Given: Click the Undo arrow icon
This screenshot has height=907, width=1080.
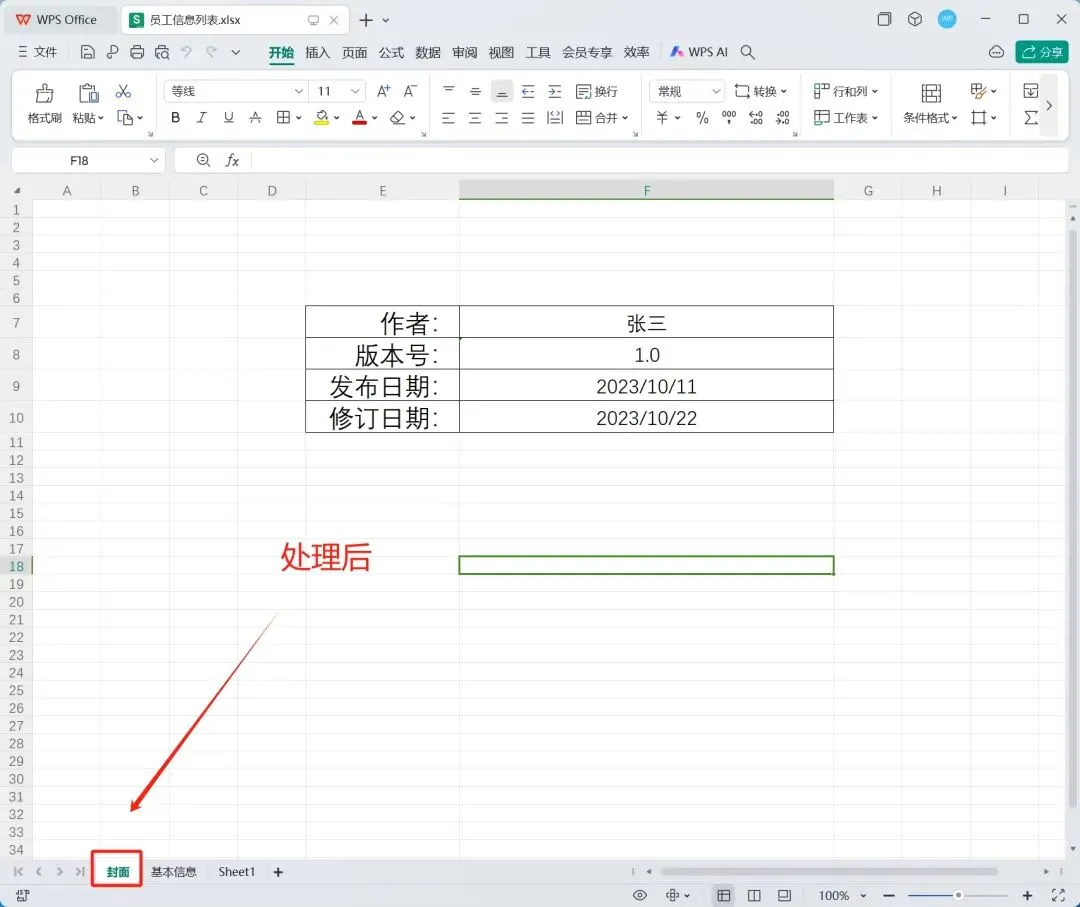Looking at the screenshot, I should (x=186, y=52).
